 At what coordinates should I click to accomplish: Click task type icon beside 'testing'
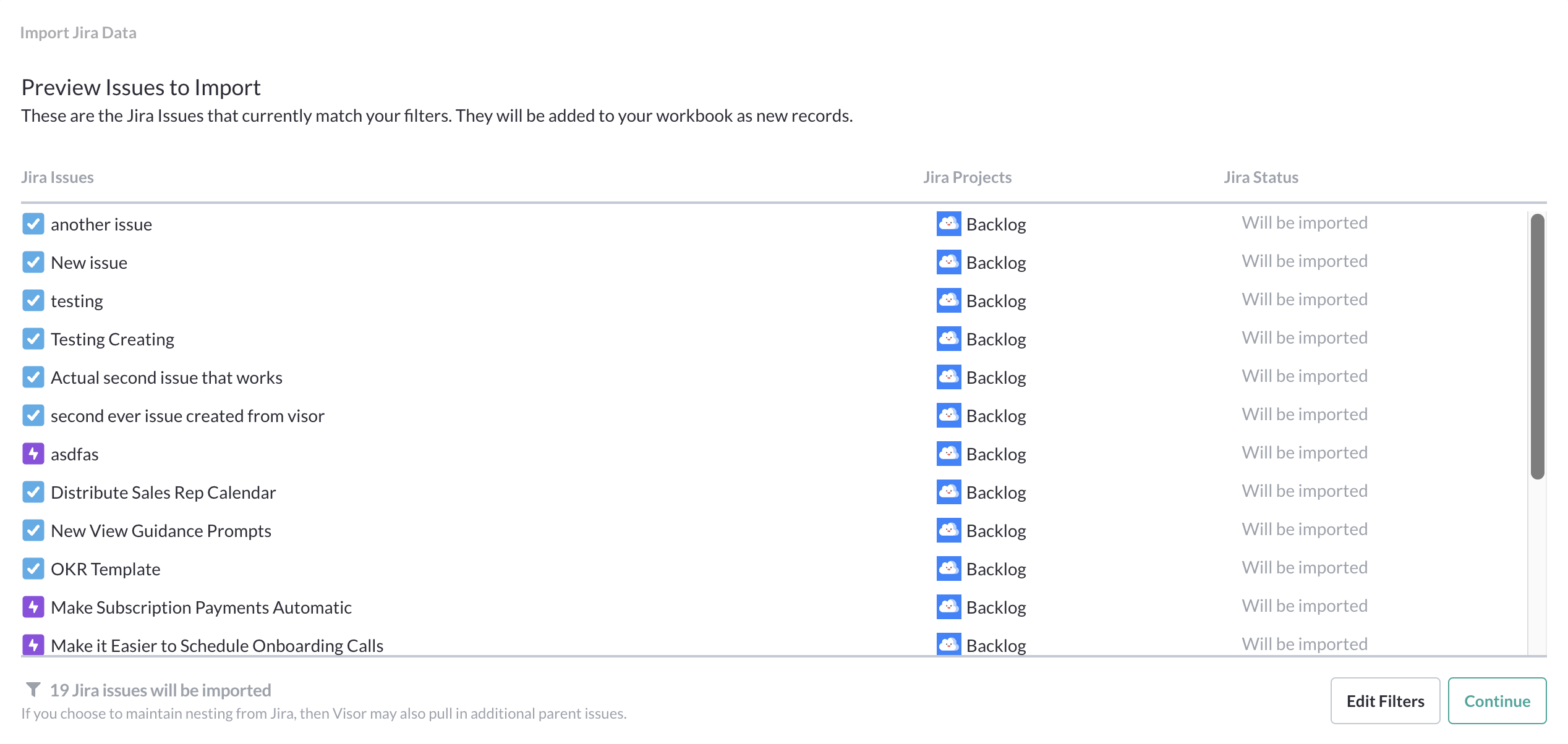pos(33,300)
